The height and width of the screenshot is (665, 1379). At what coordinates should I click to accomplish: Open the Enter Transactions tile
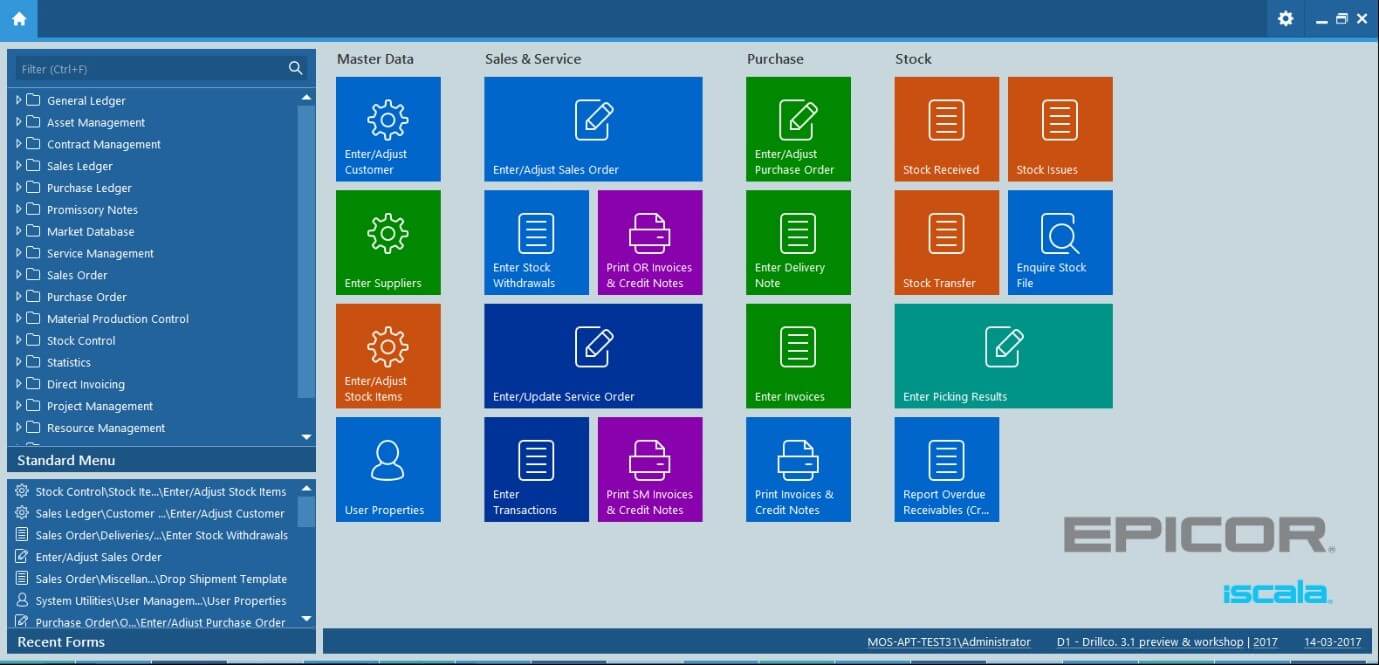click(536, 469)
